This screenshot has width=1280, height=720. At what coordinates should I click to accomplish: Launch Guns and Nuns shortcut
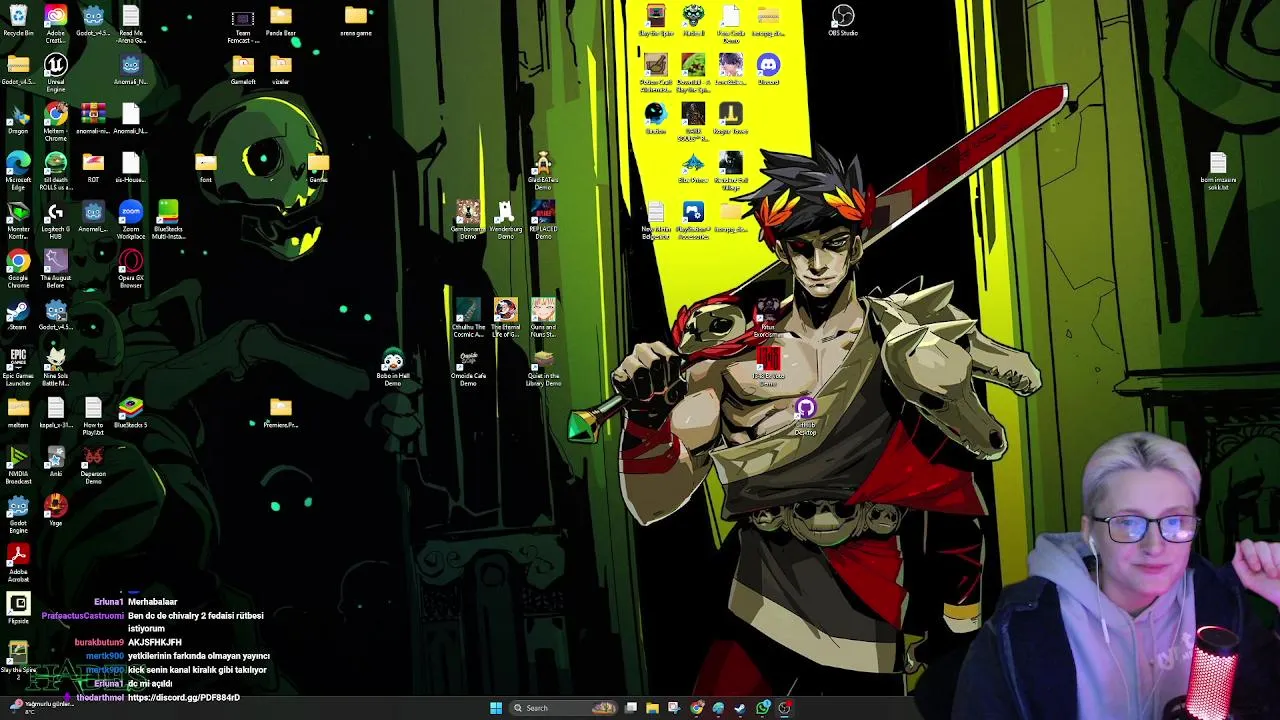coord(543,318)
